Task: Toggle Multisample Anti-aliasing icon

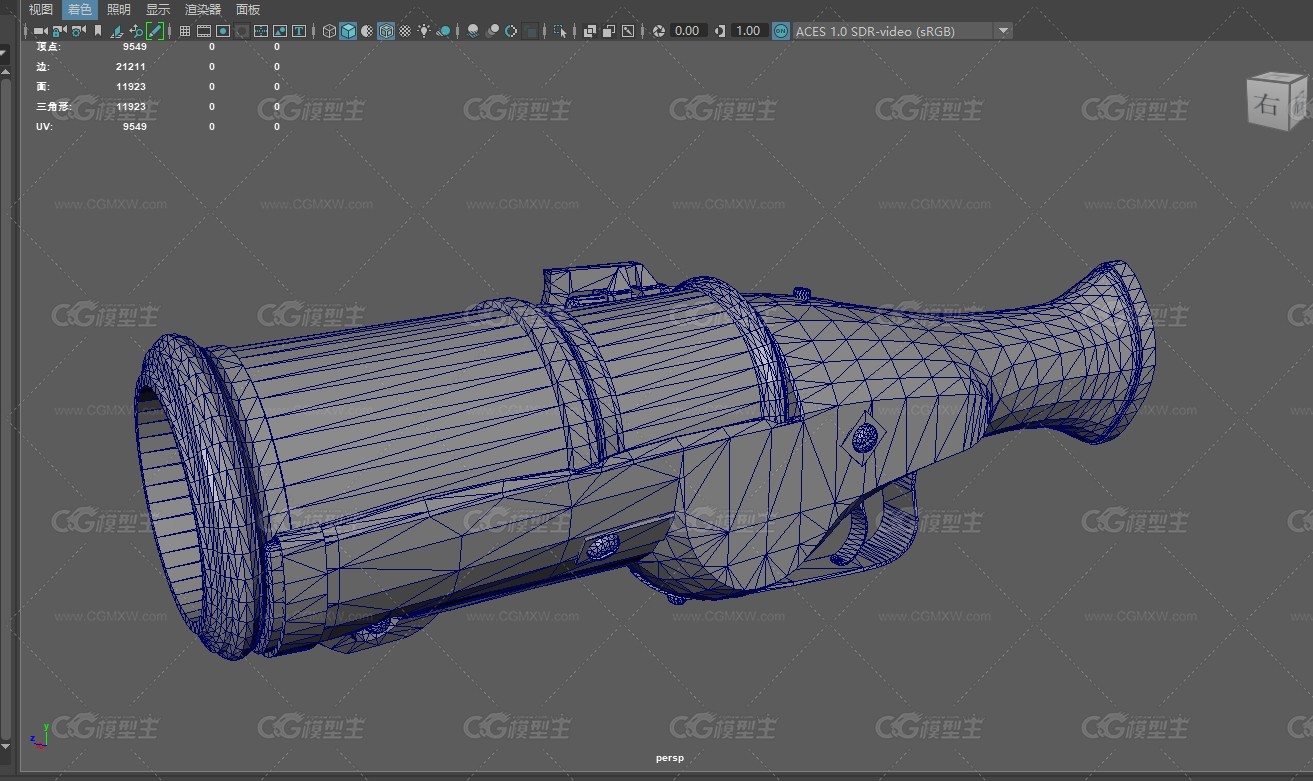Action: coord(510,31)
